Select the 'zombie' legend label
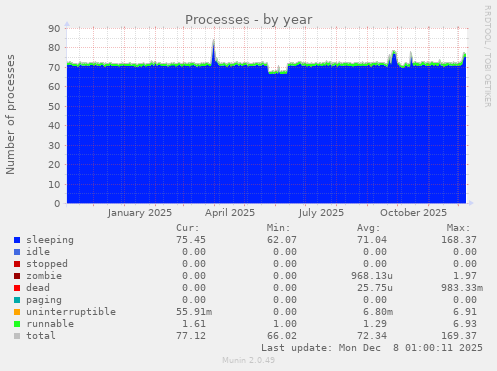The width and height of the screenshot is (497, 371). 44,276
